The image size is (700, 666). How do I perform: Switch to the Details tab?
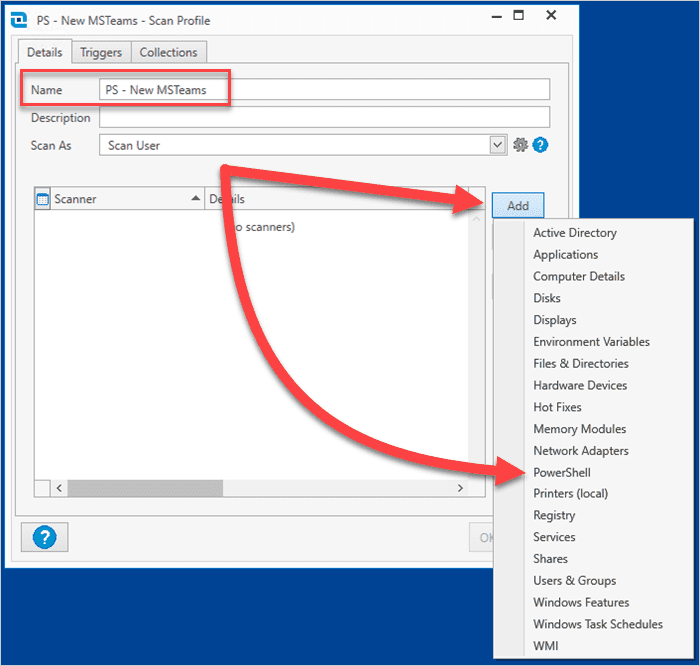pyautogui.click(x=45, y=52)
